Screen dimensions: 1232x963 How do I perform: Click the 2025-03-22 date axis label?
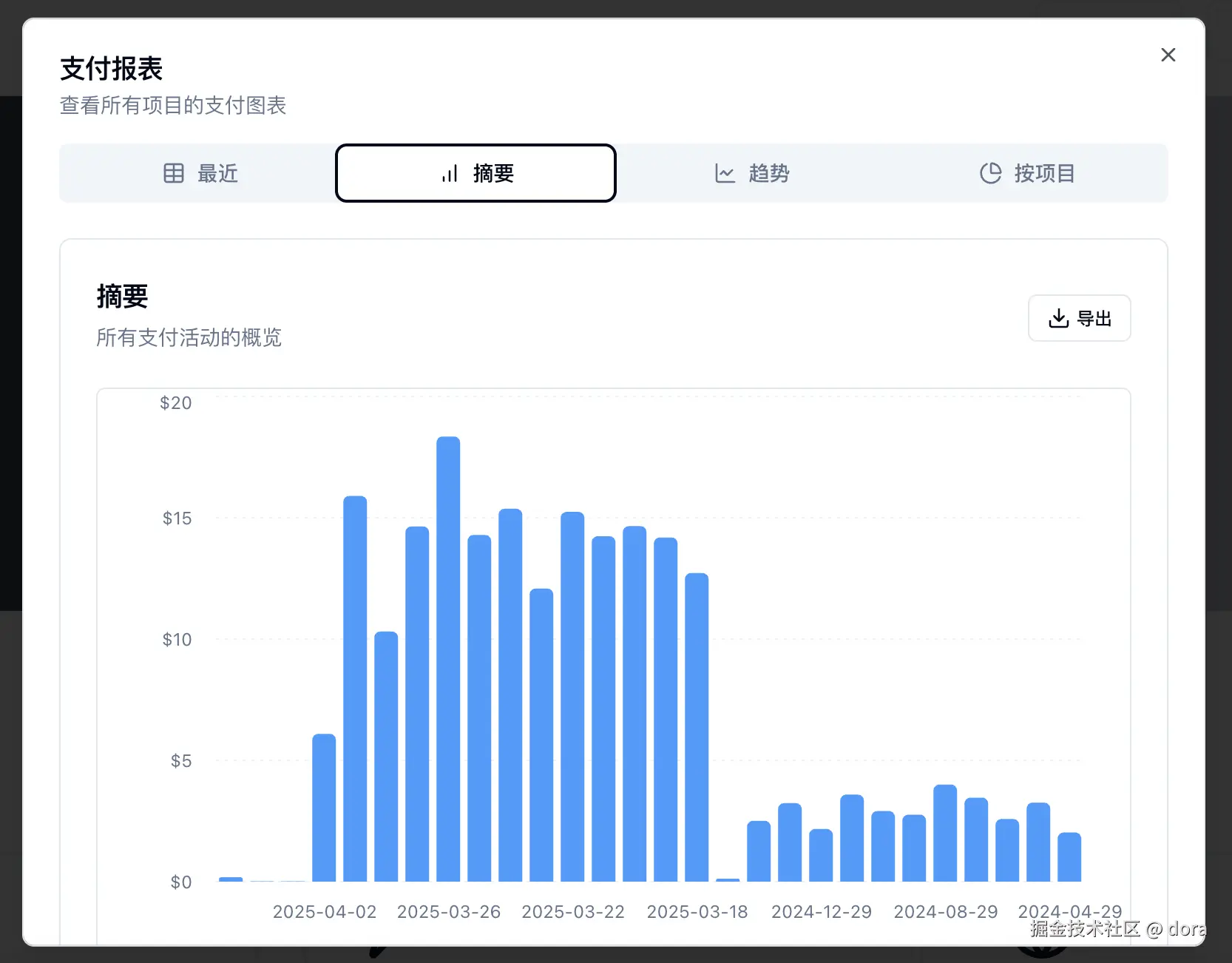573,911
